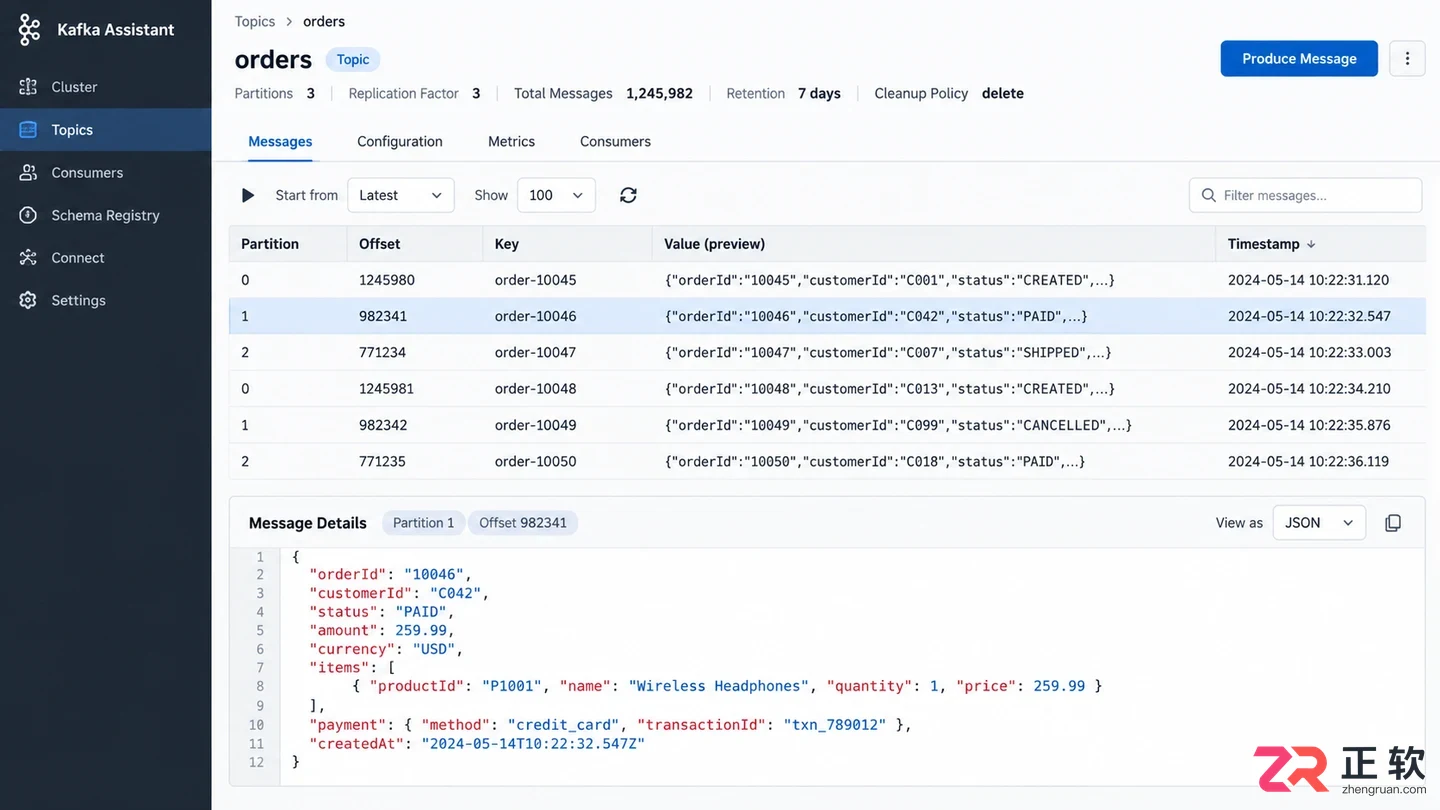
Task: Switch to the Metrics tab
Action: coord(511,142)
